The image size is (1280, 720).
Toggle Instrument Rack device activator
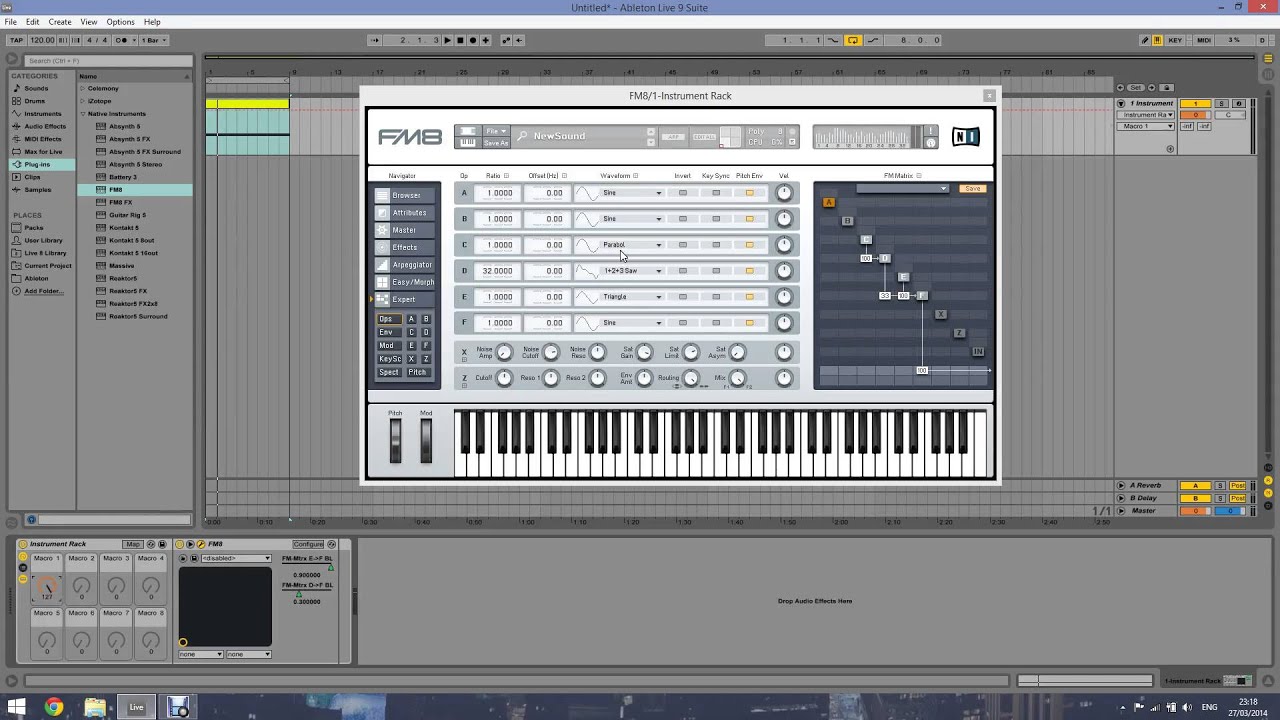(23, 544)
